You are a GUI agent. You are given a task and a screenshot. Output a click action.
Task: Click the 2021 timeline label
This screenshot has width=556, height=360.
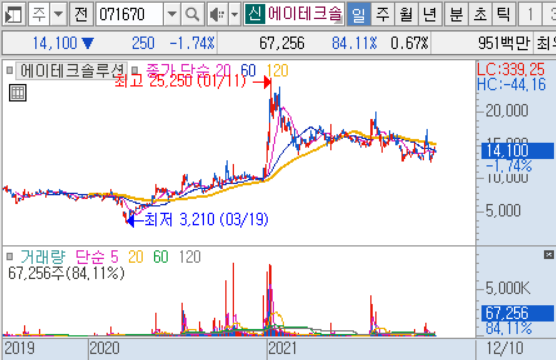(283, 348)
